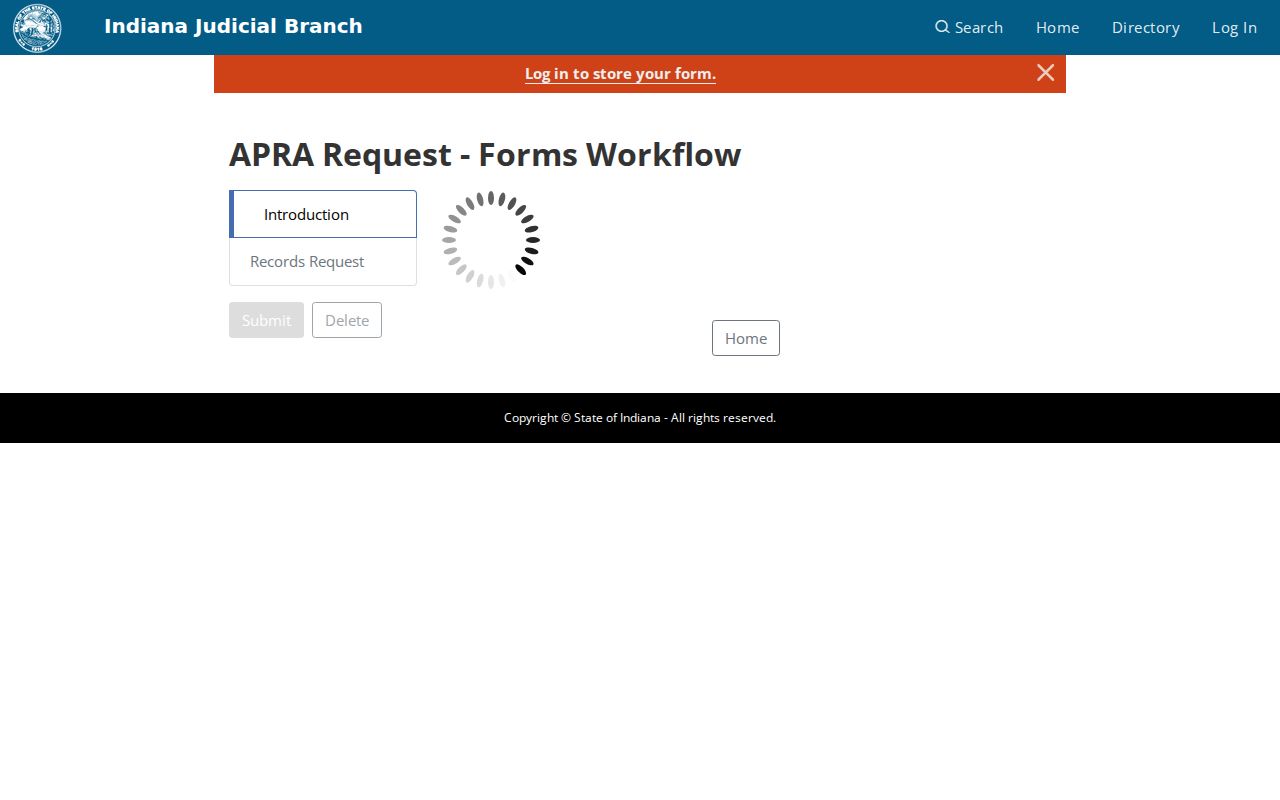Follow the 'Log in to store your form' link
This screenshot has height=800, width=1280.
click(620, 74)
